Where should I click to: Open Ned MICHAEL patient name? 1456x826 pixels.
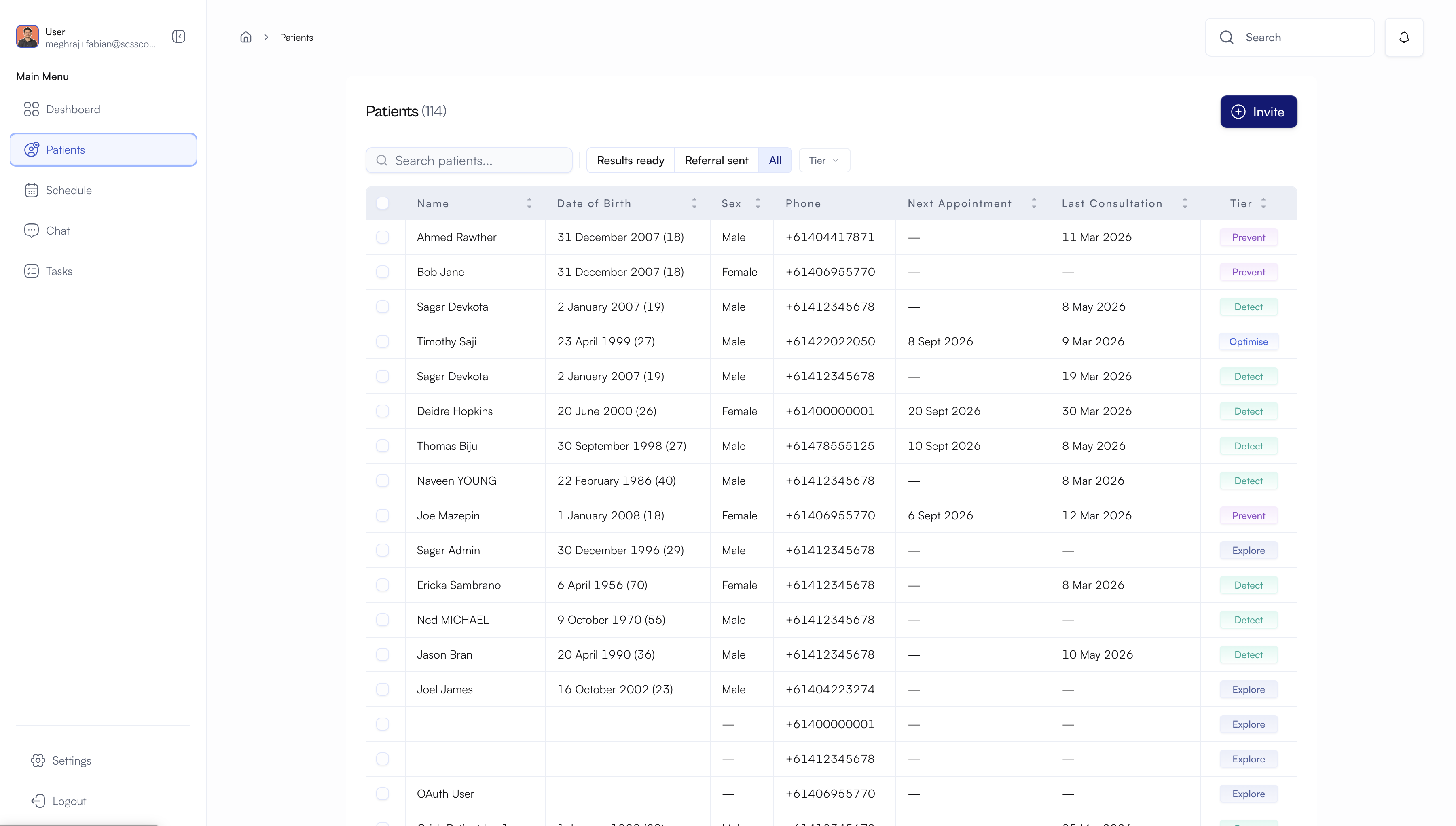(x=453, y=620)
